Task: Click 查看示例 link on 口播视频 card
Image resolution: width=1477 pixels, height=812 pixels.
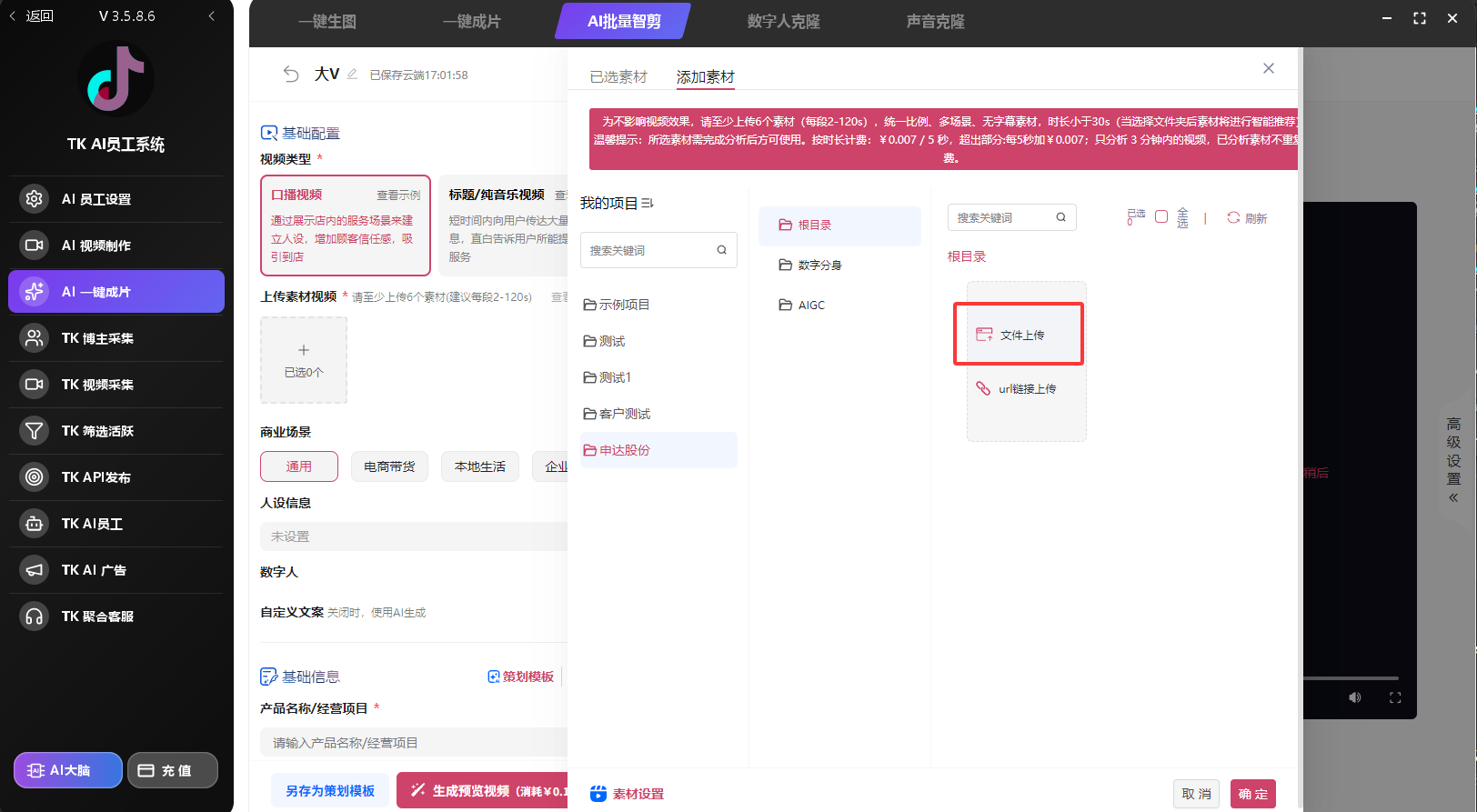Action: (398, 195)
